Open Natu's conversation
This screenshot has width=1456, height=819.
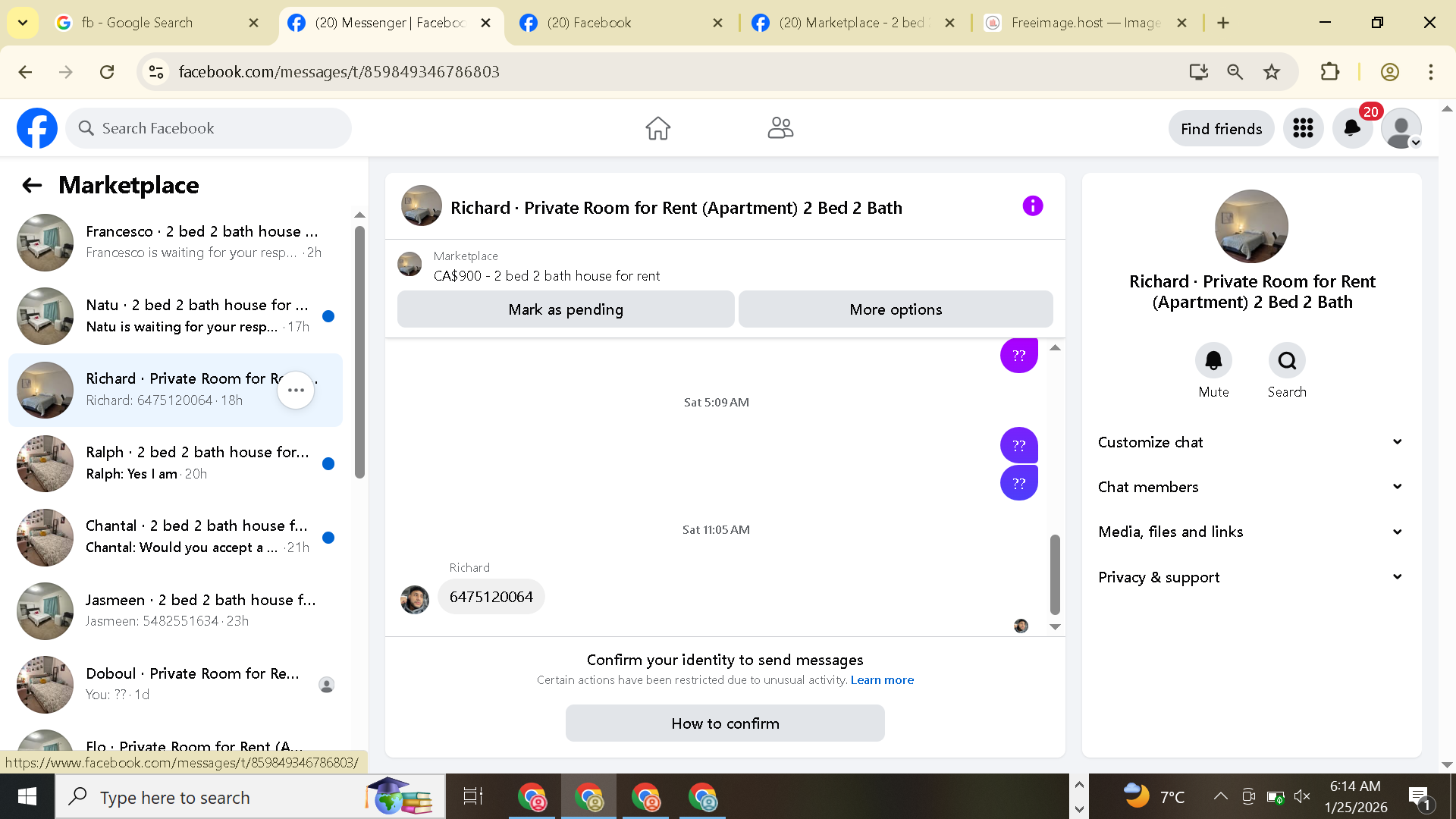click(175, 316)
